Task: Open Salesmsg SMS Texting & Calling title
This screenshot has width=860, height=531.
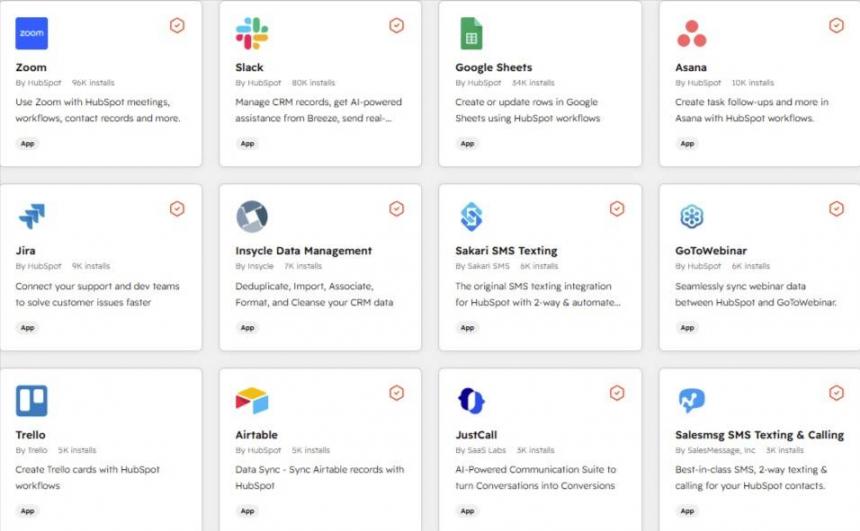Action: coord(760,435)
